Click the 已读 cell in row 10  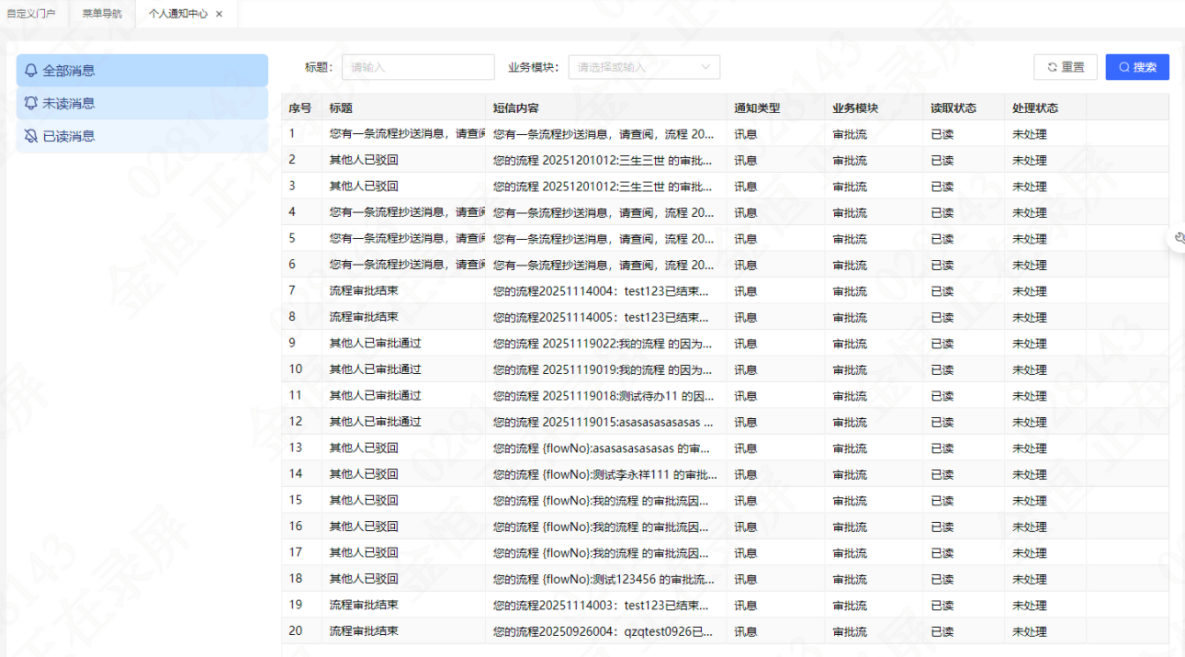pyautogui.click(x=942, y=370)
